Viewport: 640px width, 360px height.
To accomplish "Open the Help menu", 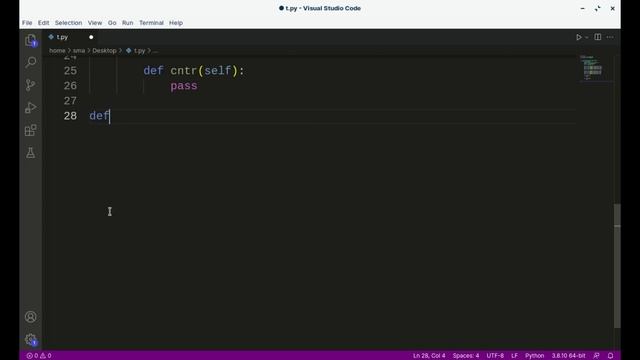I will [176, 23].
